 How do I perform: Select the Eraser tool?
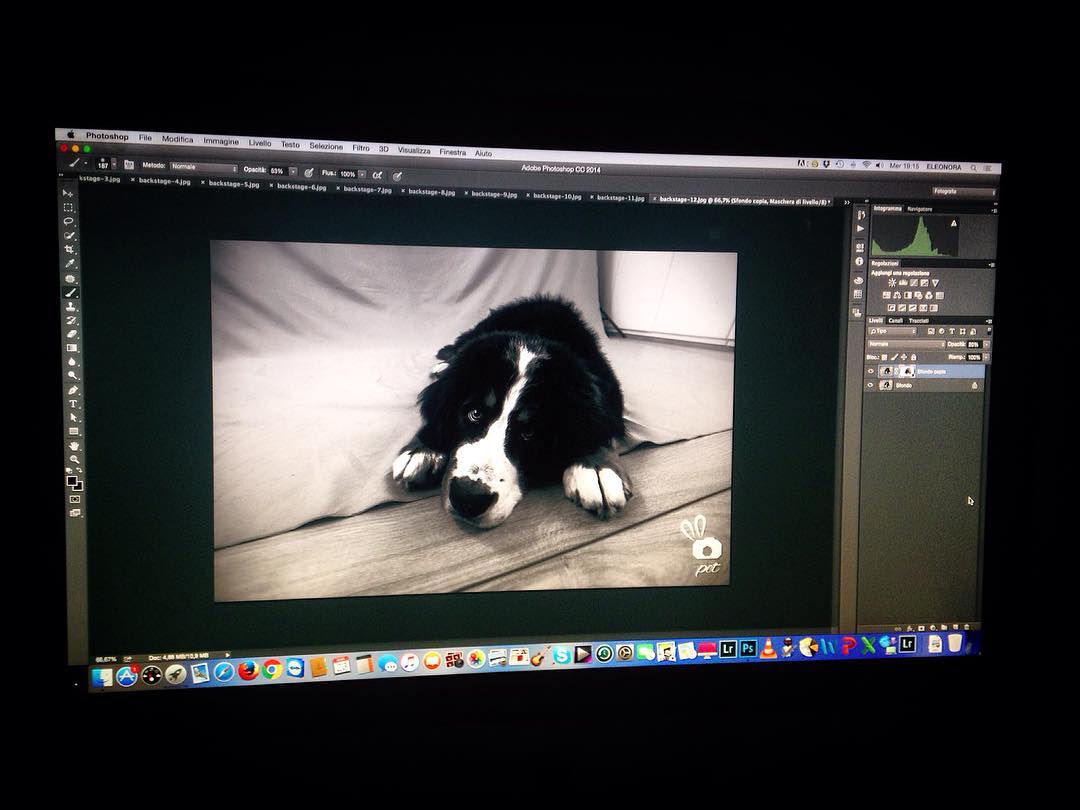click(x=71, y=334)
